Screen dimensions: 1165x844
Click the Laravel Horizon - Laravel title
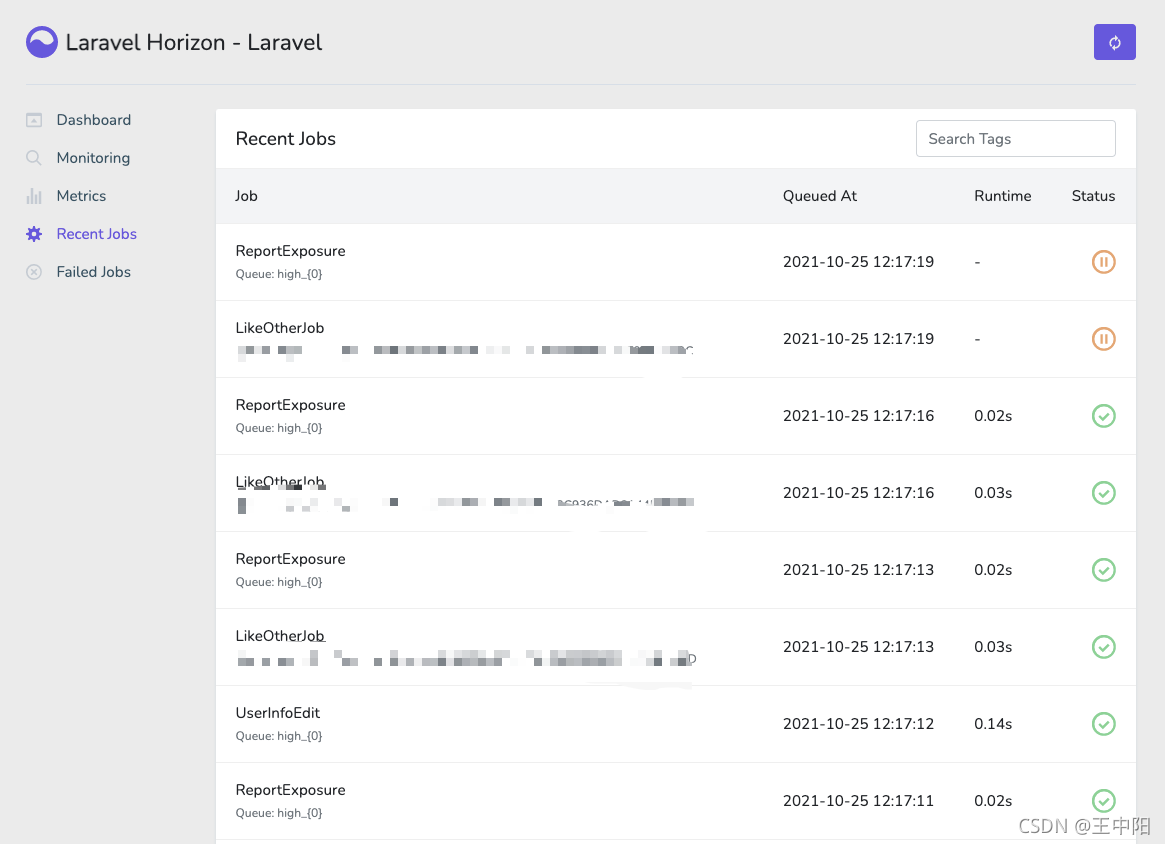coord(194,42)
